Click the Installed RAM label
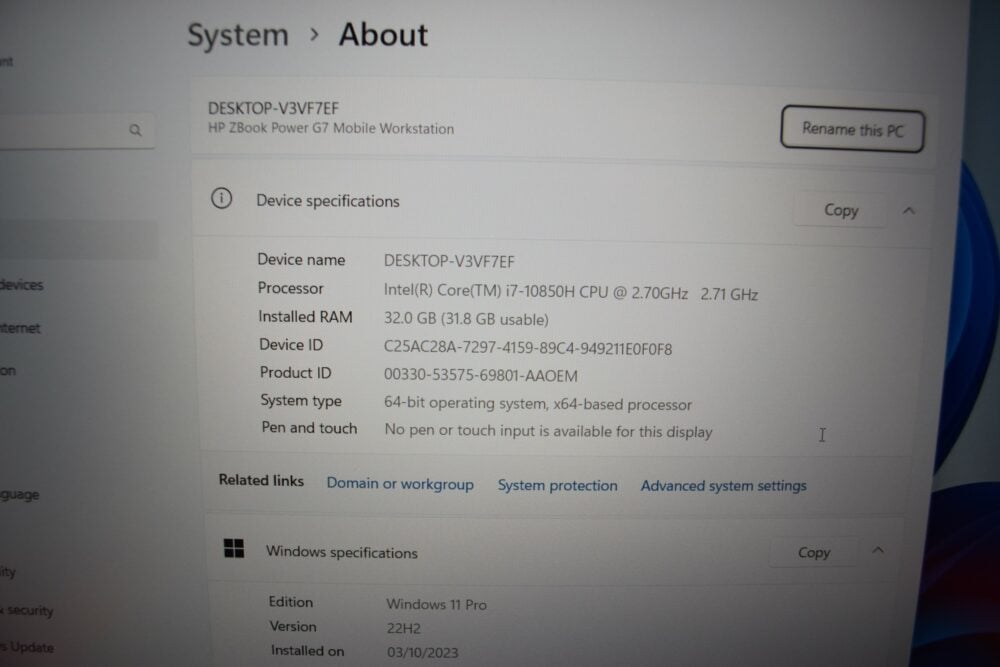The image size is (1000, 667). (305, 317)
